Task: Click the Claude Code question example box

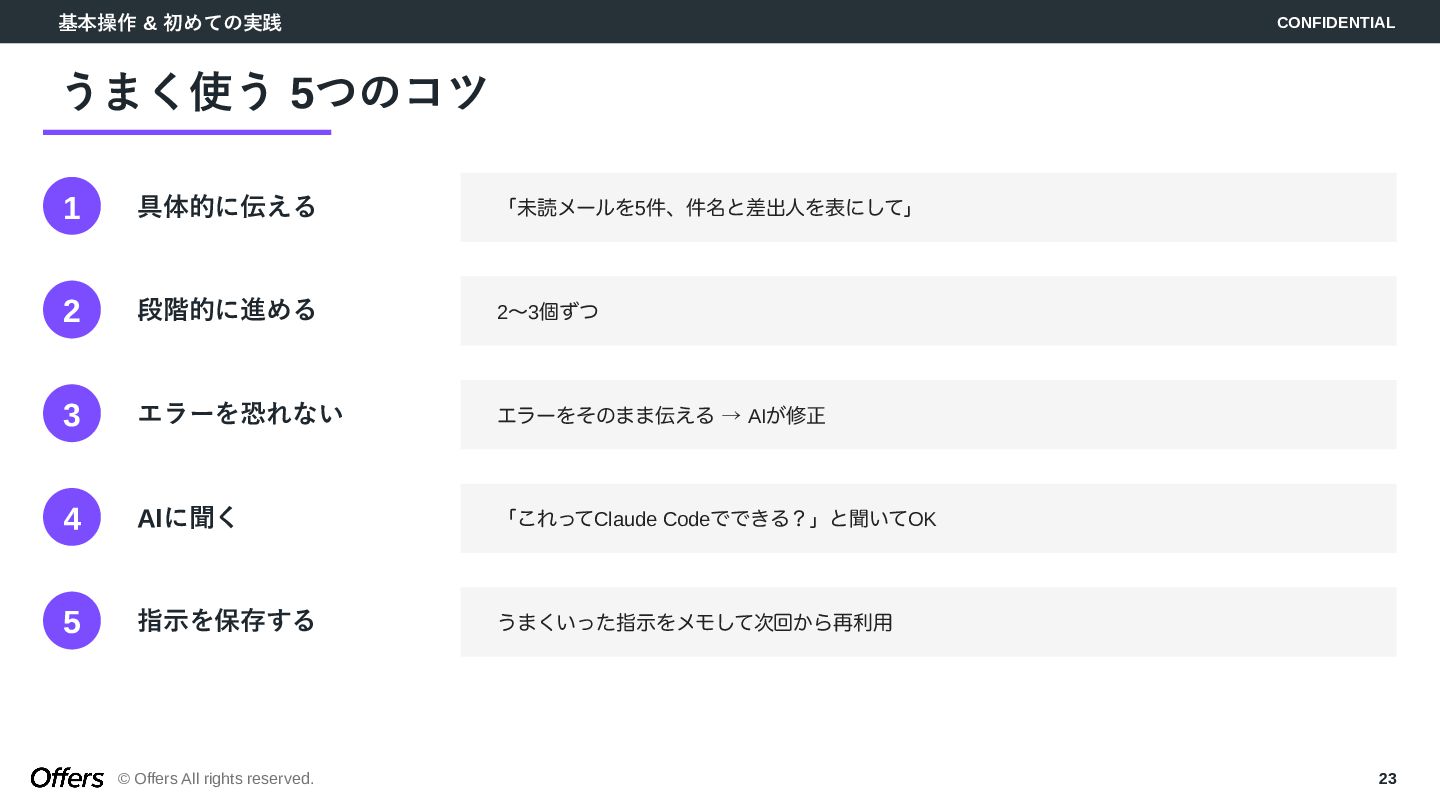Action: coord(928,518)
